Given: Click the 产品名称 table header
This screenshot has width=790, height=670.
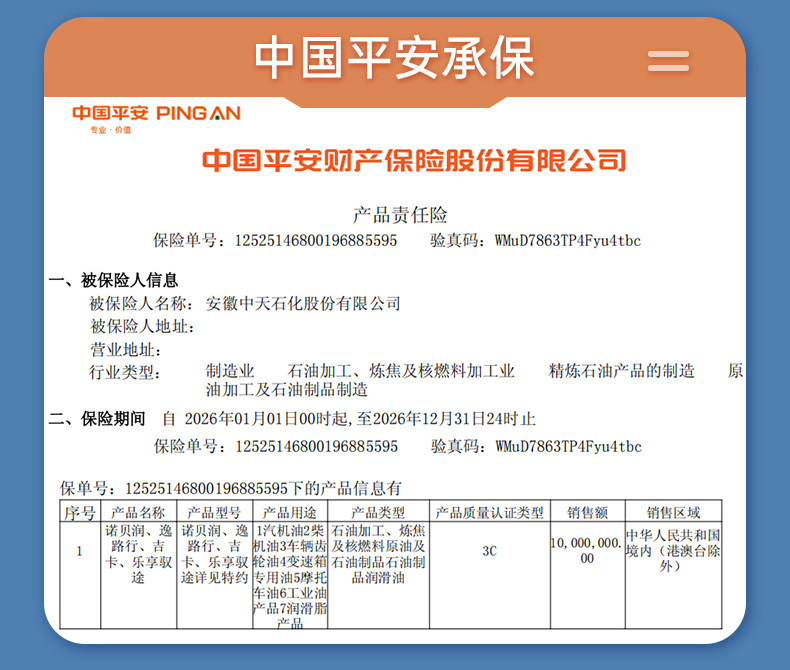Looking at the screenshot, I should (x=138, y=512).
